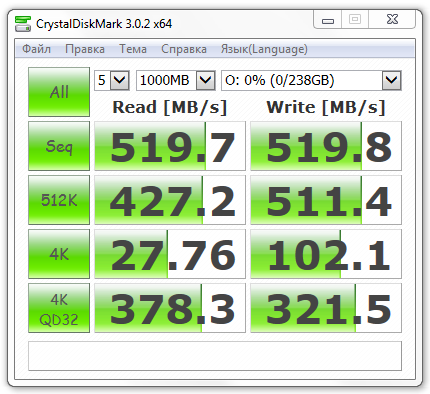The height and width of the screenshot is (394, 430).
Task: Click the 4K write result 102.1
Action: [326, 254]
